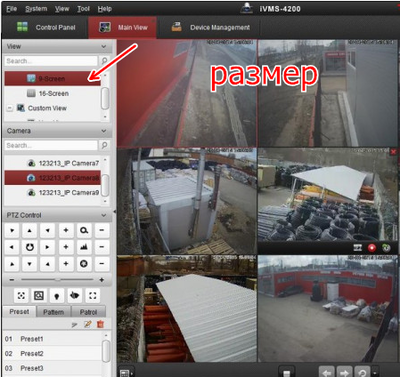
Task: Click focus plus button
Action: [x=66, y=247]
